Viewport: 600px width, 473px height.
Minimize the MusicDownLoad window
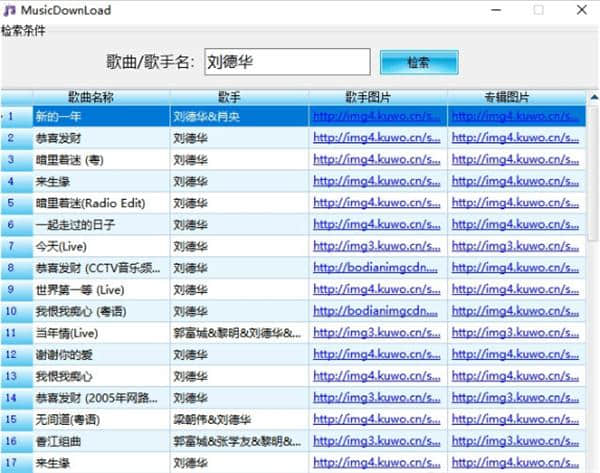pos(494,10)
